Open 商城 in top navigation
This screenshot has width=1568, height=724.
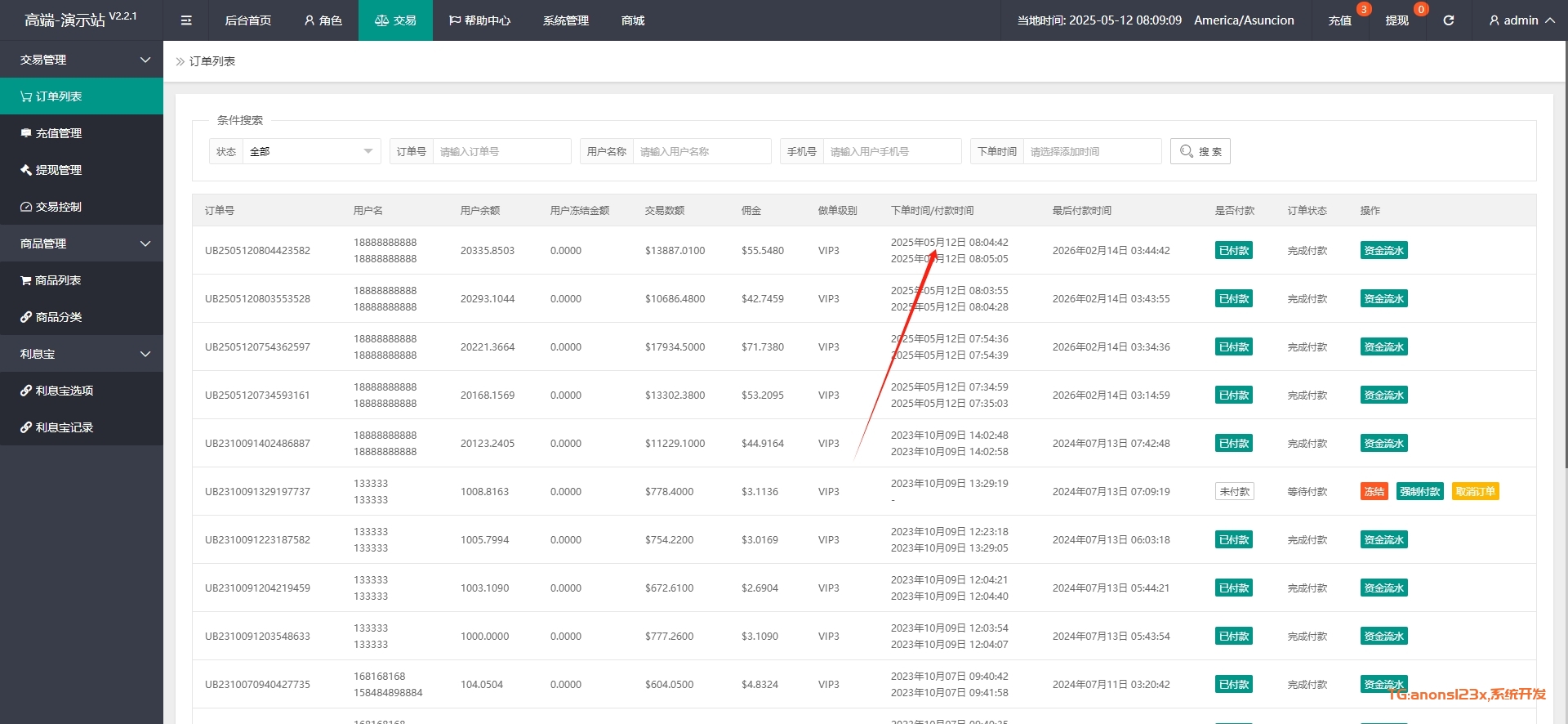pyautogui.click(x=633, y=20)
